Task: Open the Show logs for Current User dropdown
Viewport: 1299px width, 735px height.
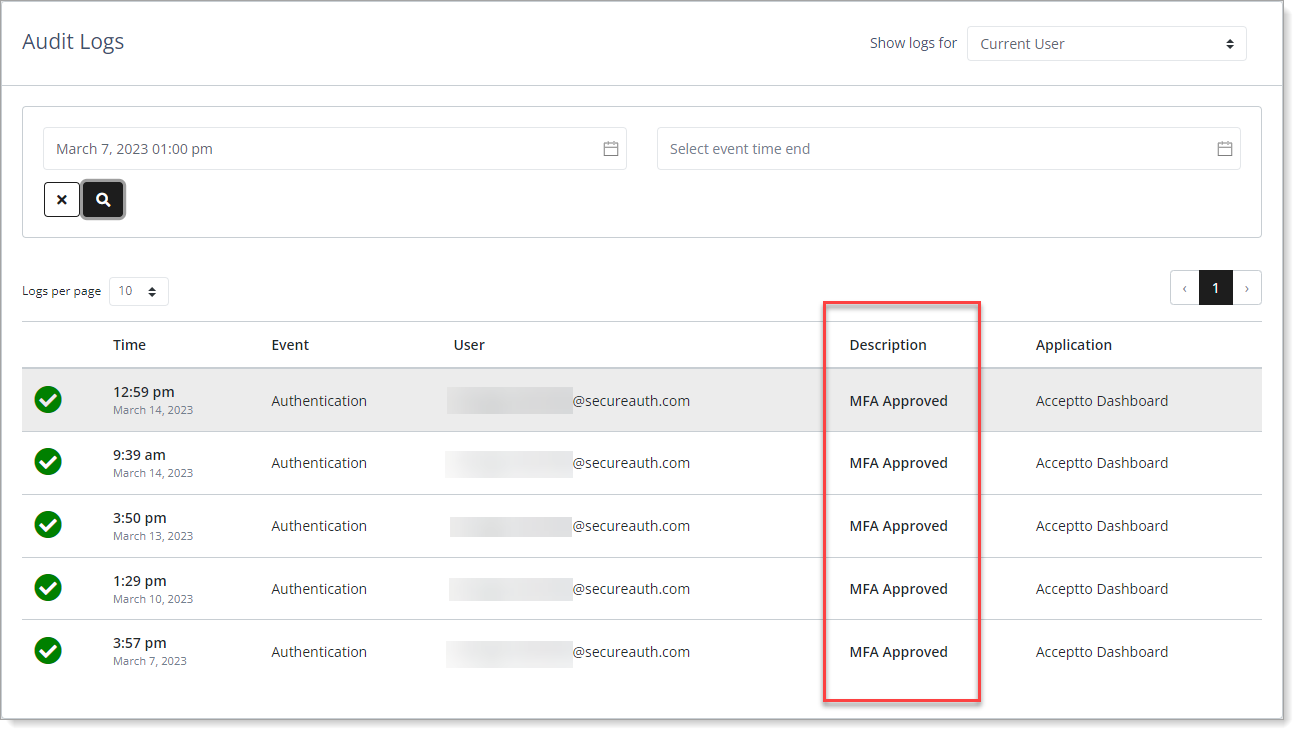Action: (x=1106, y=44)
